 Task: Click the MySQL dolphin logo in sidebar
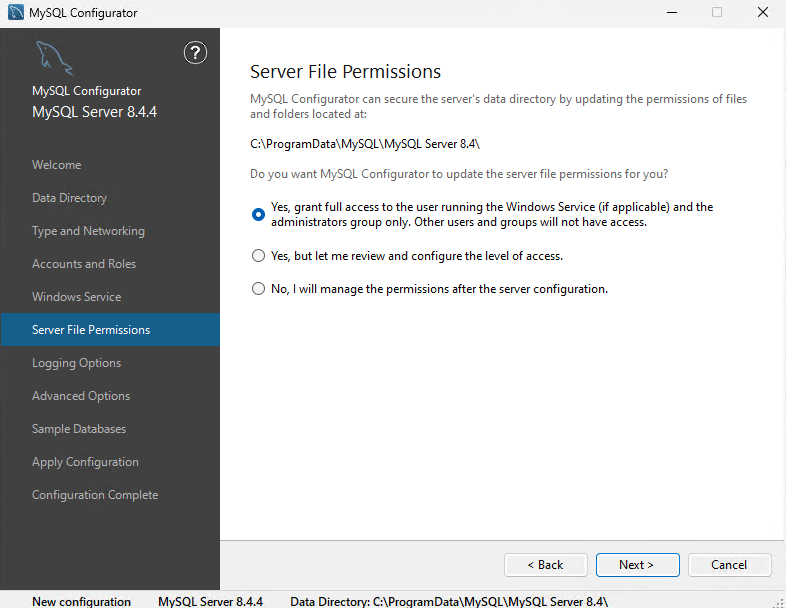click(x=54, y=58)
